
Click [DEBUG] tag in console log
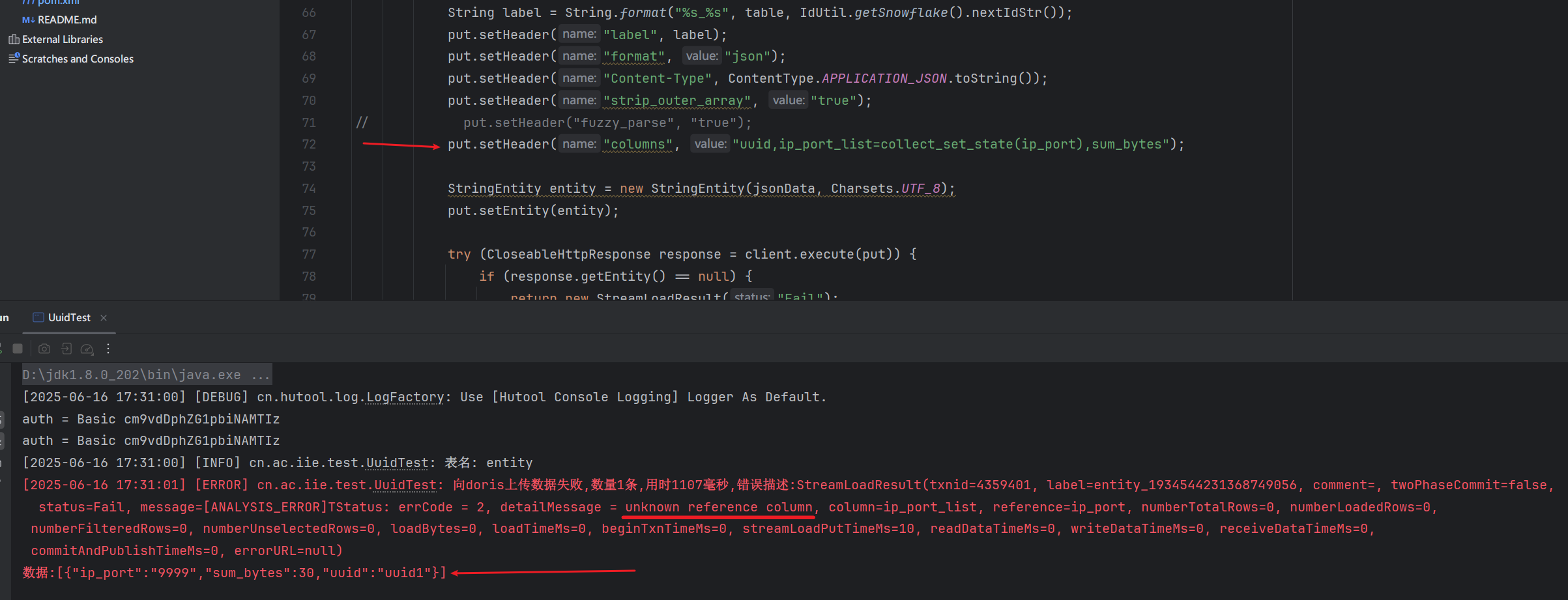[x=222, y=397]
